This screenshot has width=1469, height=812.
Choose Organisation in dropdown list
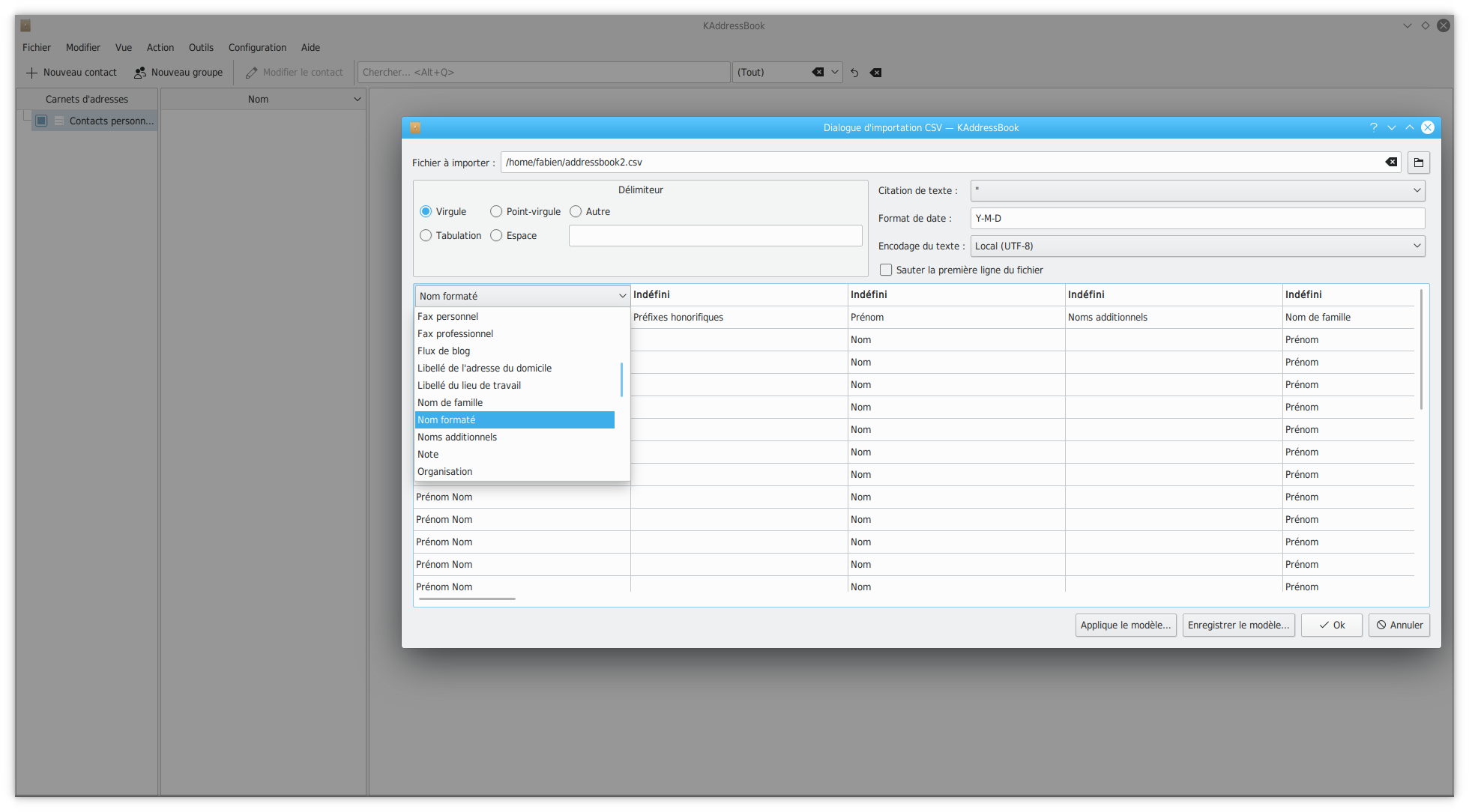coord(516,472)
